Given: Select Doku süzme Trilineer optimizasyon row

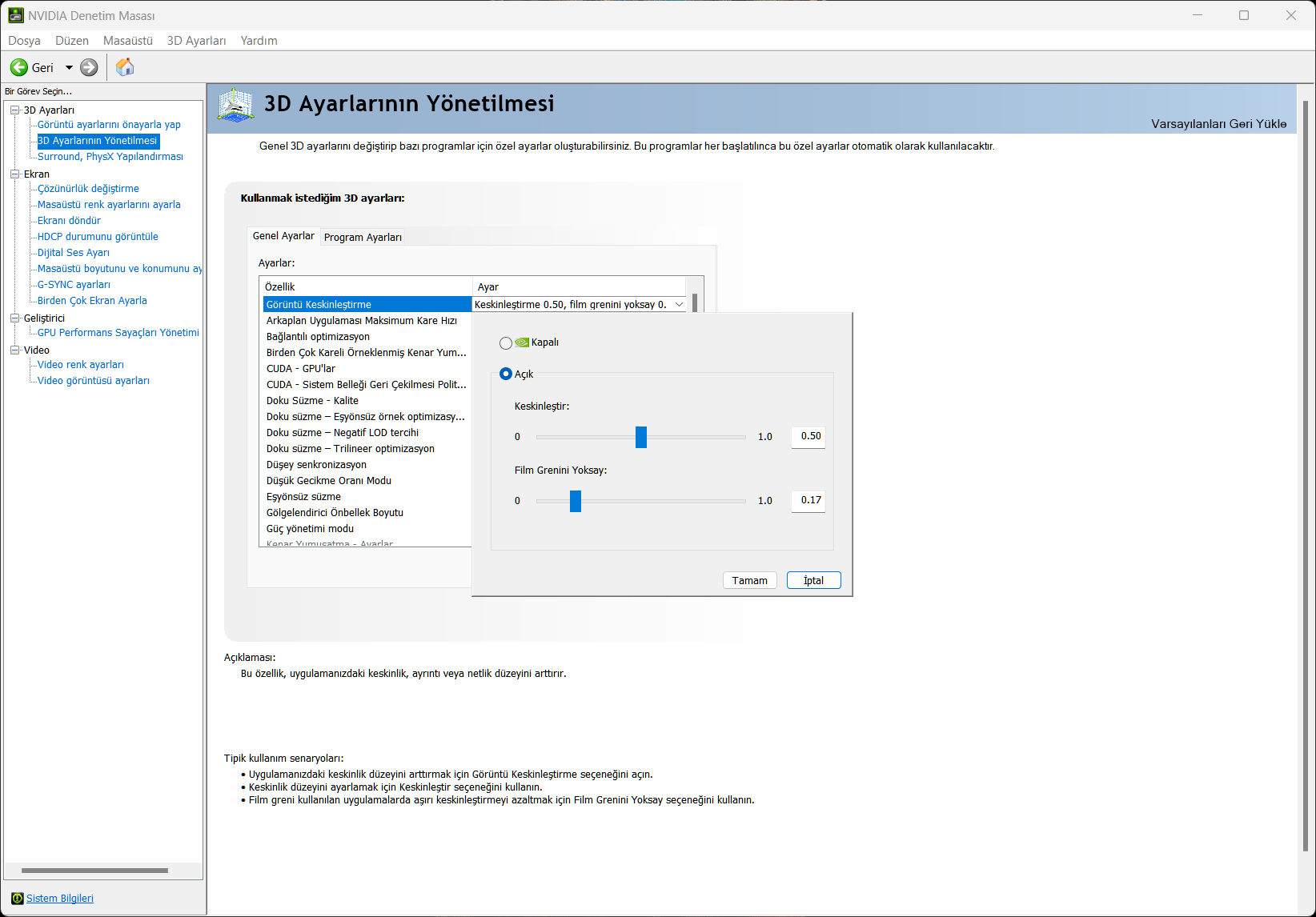Looking at the screenshot, I should pyautogui.click(x=367, y=449).
